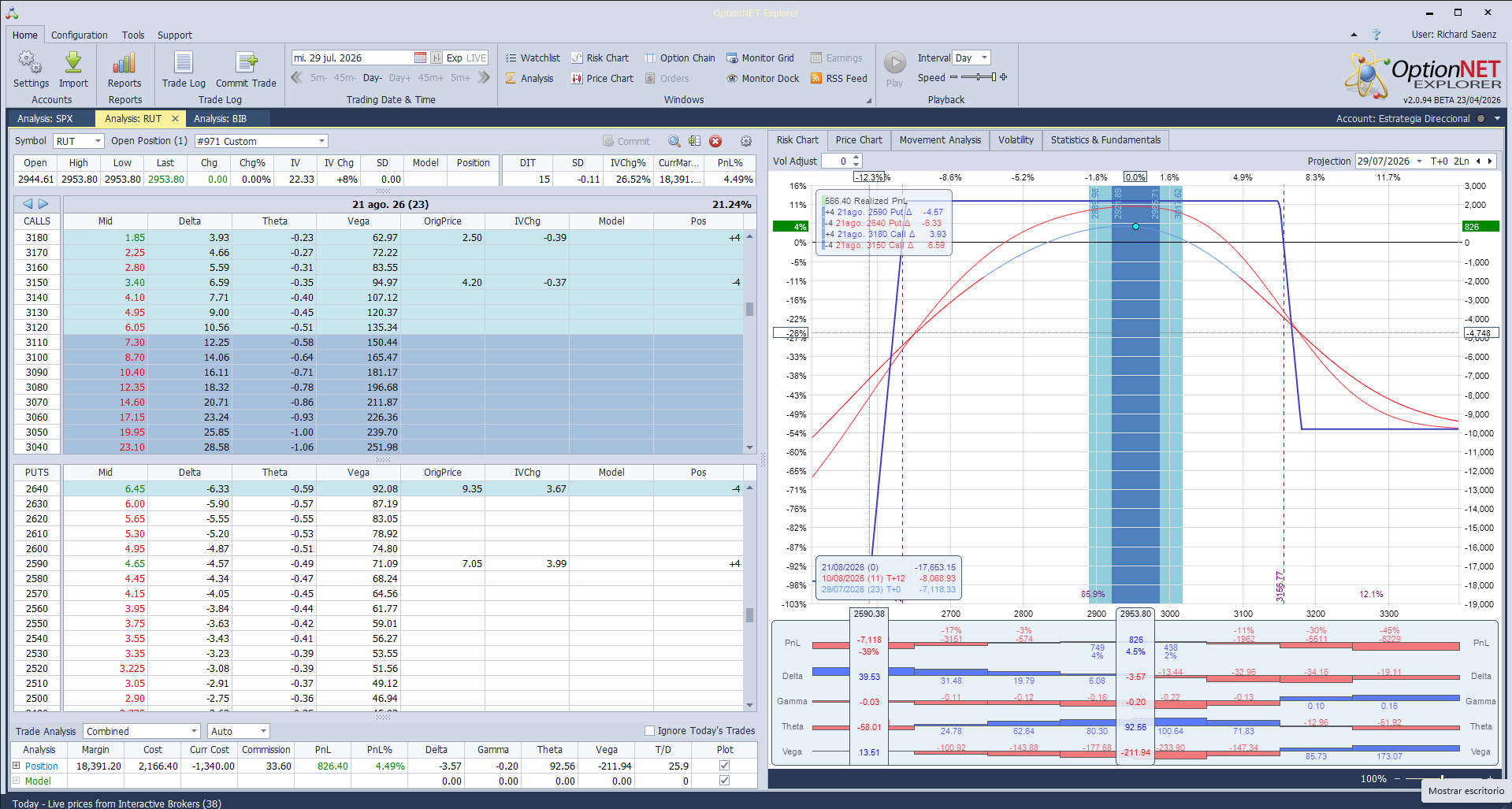
Task: Step back one day with Day- button
Action: coord(372,78)
